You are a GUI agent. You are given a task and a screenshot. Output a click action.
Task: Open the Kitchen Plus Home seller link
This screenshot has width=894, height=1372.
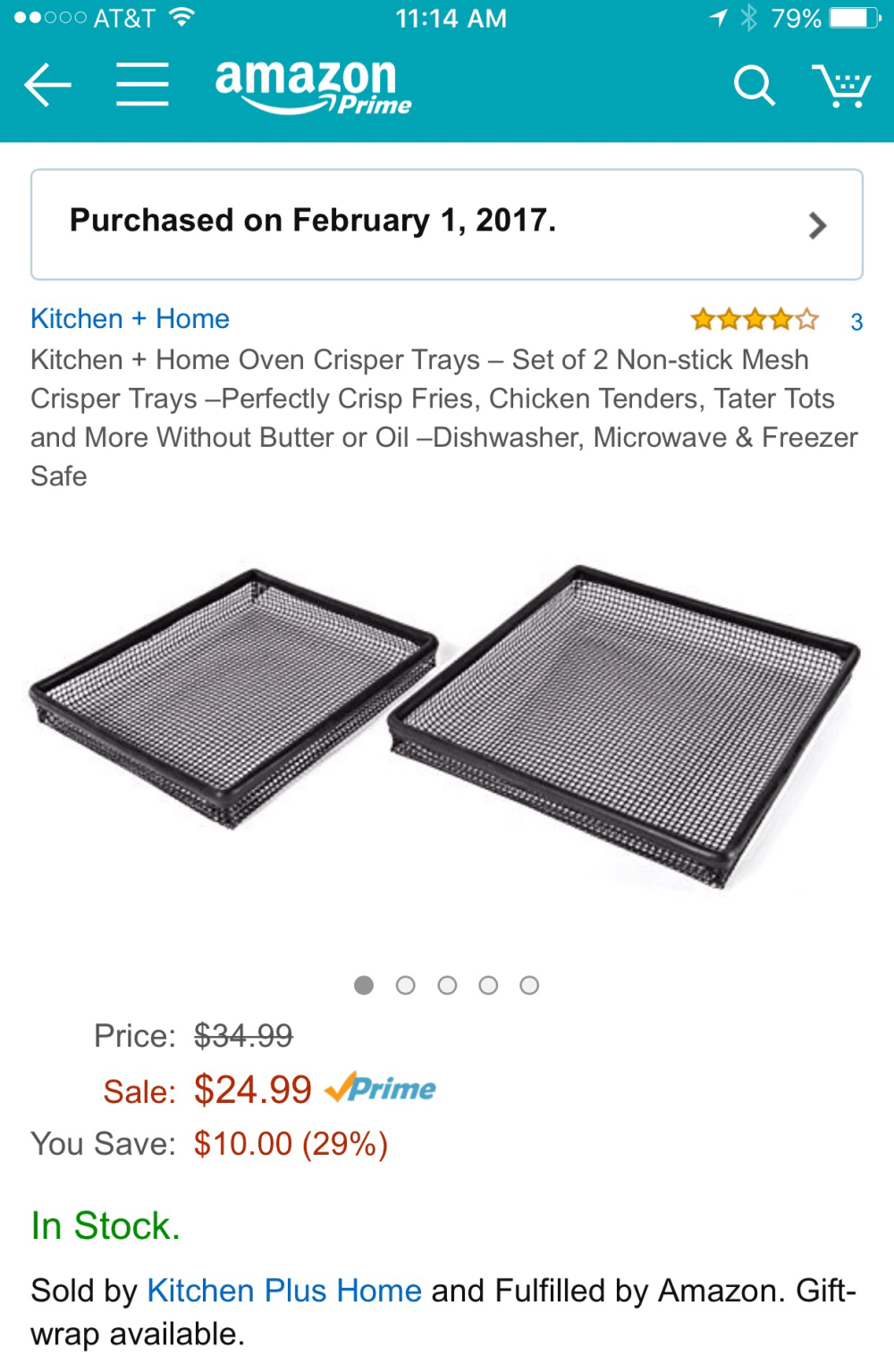pyautogui.click(x=284, y=1291)
